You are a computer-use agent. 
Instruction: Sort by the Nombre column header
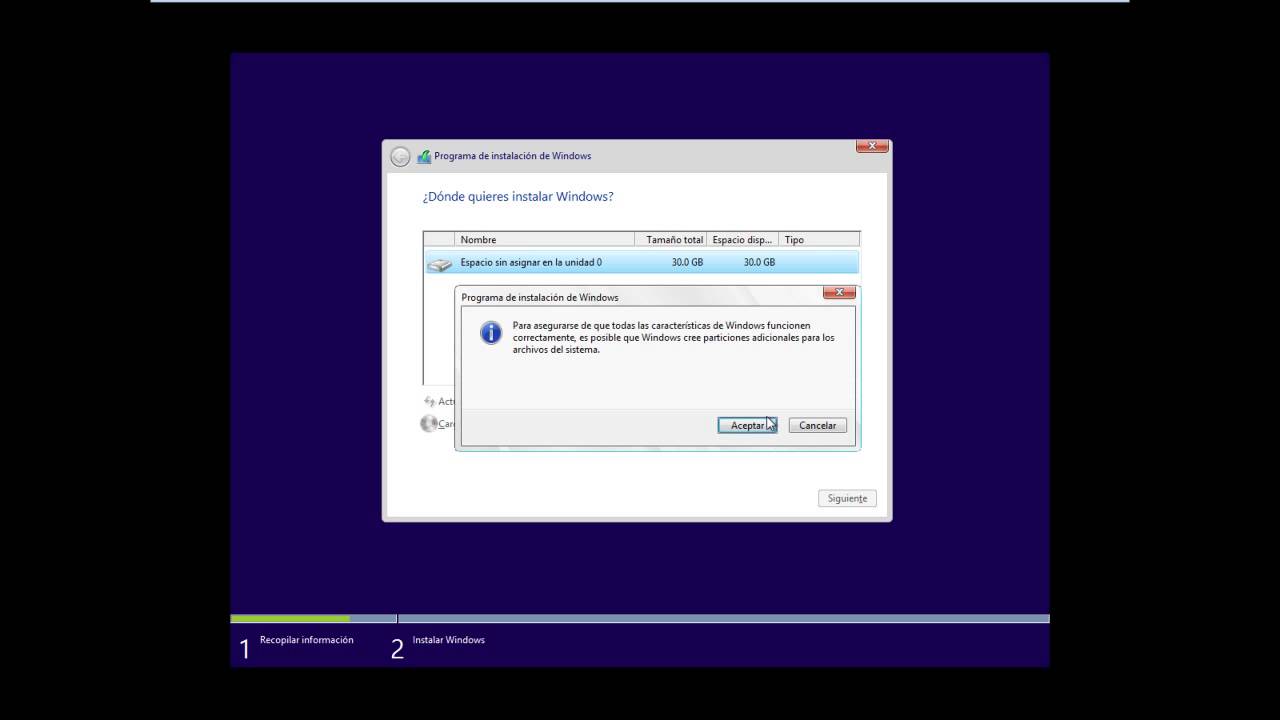pyautogui.click(x=544, y=239)
